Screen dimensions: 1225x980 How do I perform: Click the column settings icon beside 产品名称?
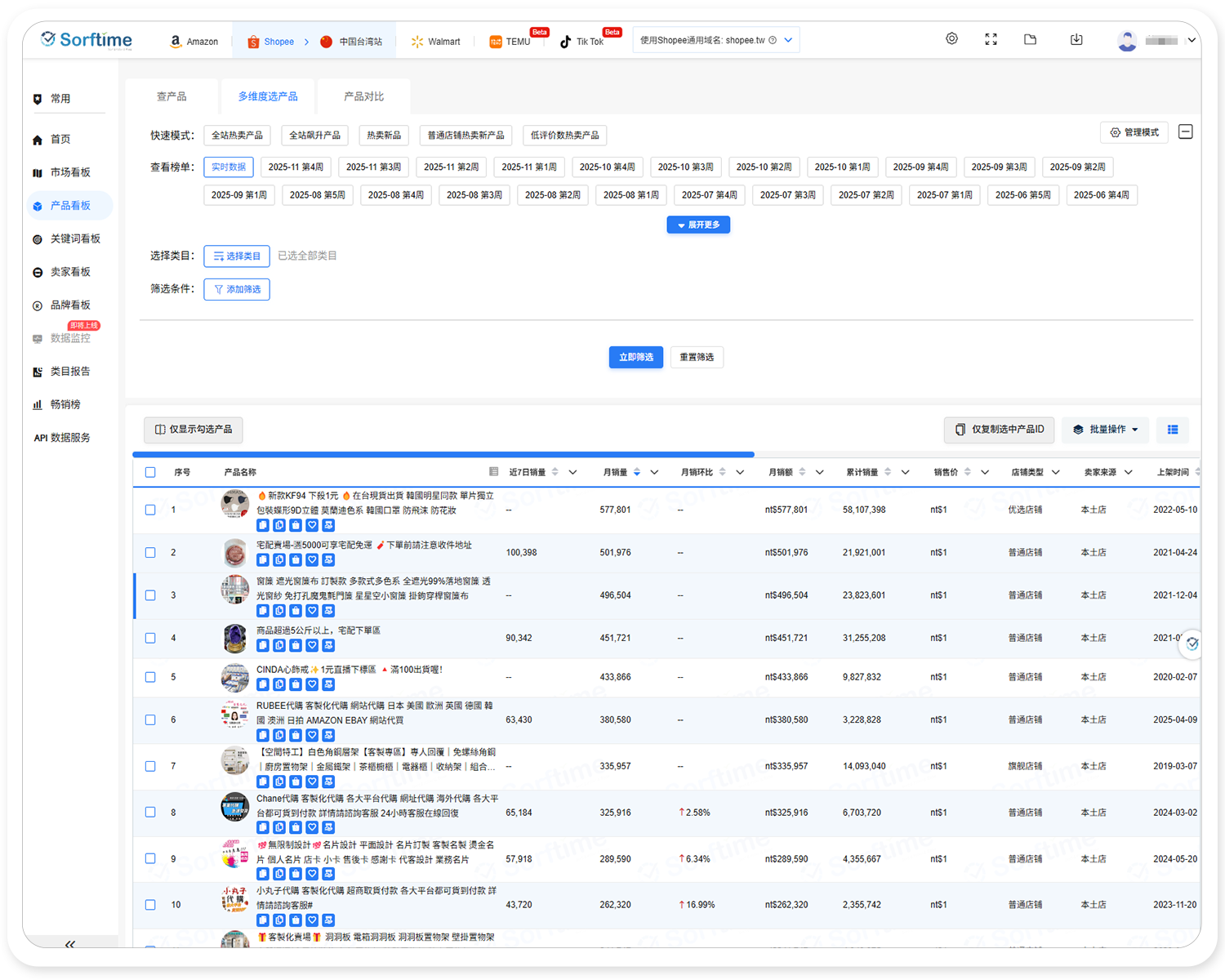click(493, 472)
